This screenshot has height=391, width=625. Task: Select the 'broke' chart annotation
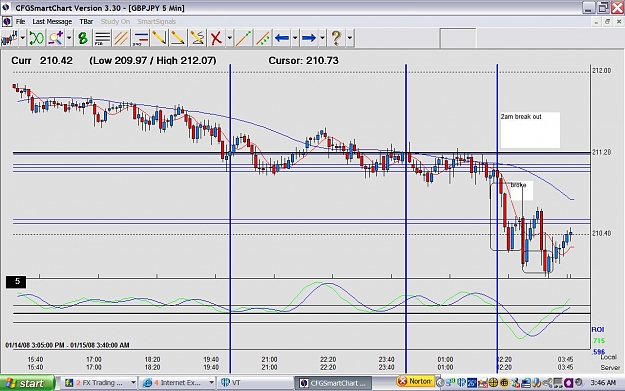[518, 185]
